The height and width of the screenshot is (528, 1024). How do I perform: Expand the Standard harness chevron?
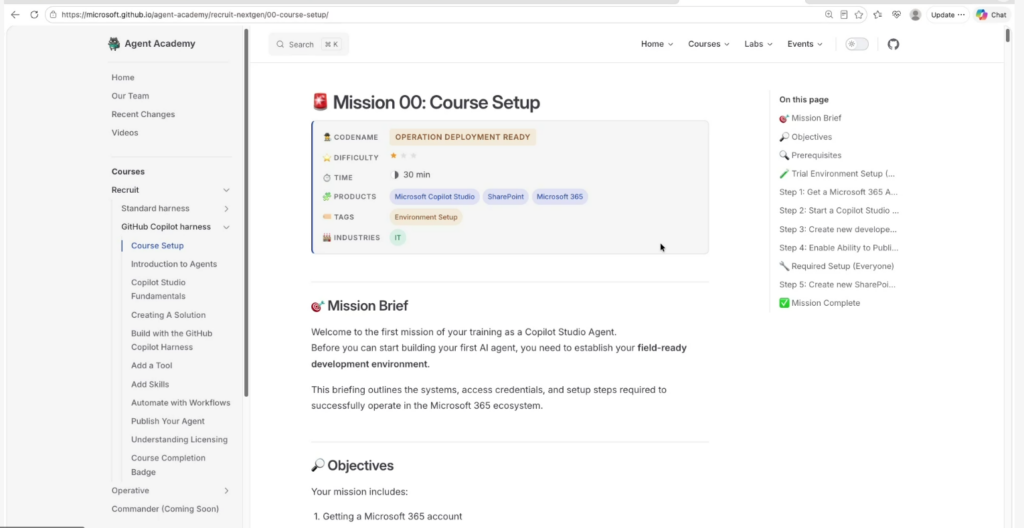pyautogui.click(x=226, y=208)
